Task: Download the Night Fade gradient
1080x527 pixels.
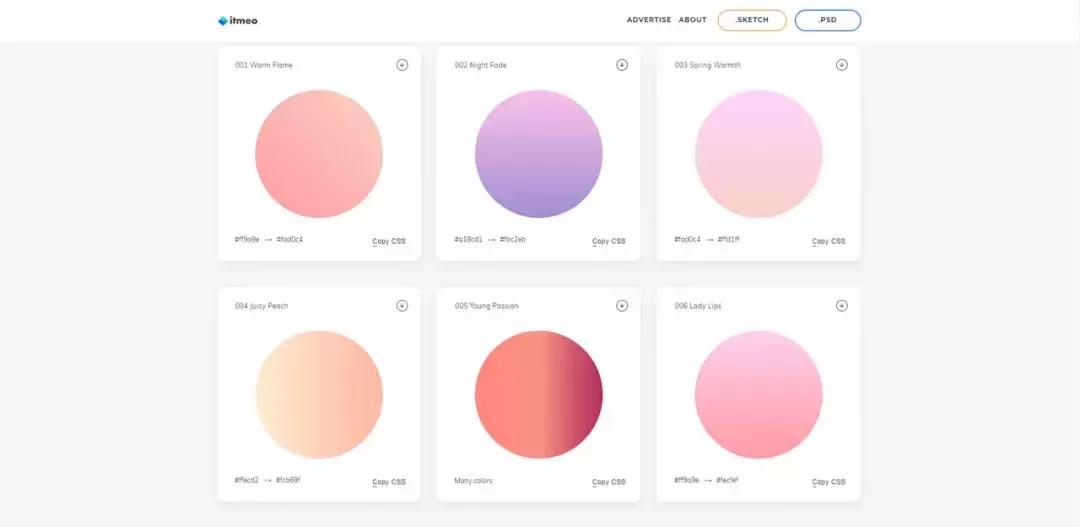Action: click(x=622, y=65)
